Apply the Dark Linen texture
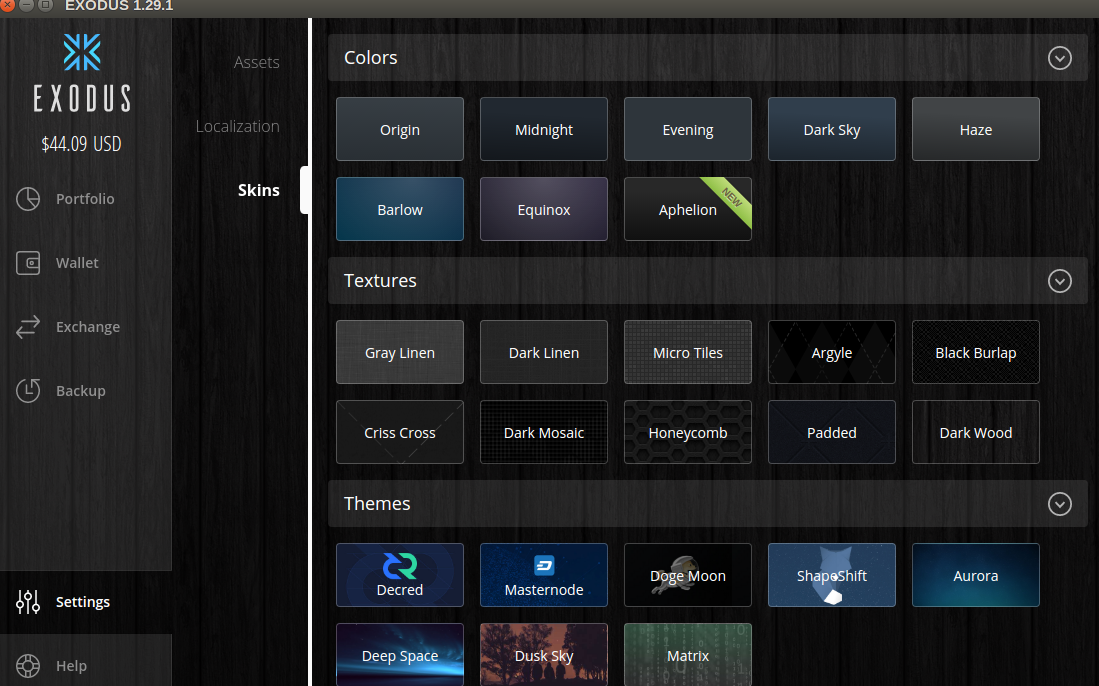Screen dimensions: 1099x686 (x=544, y=352)
